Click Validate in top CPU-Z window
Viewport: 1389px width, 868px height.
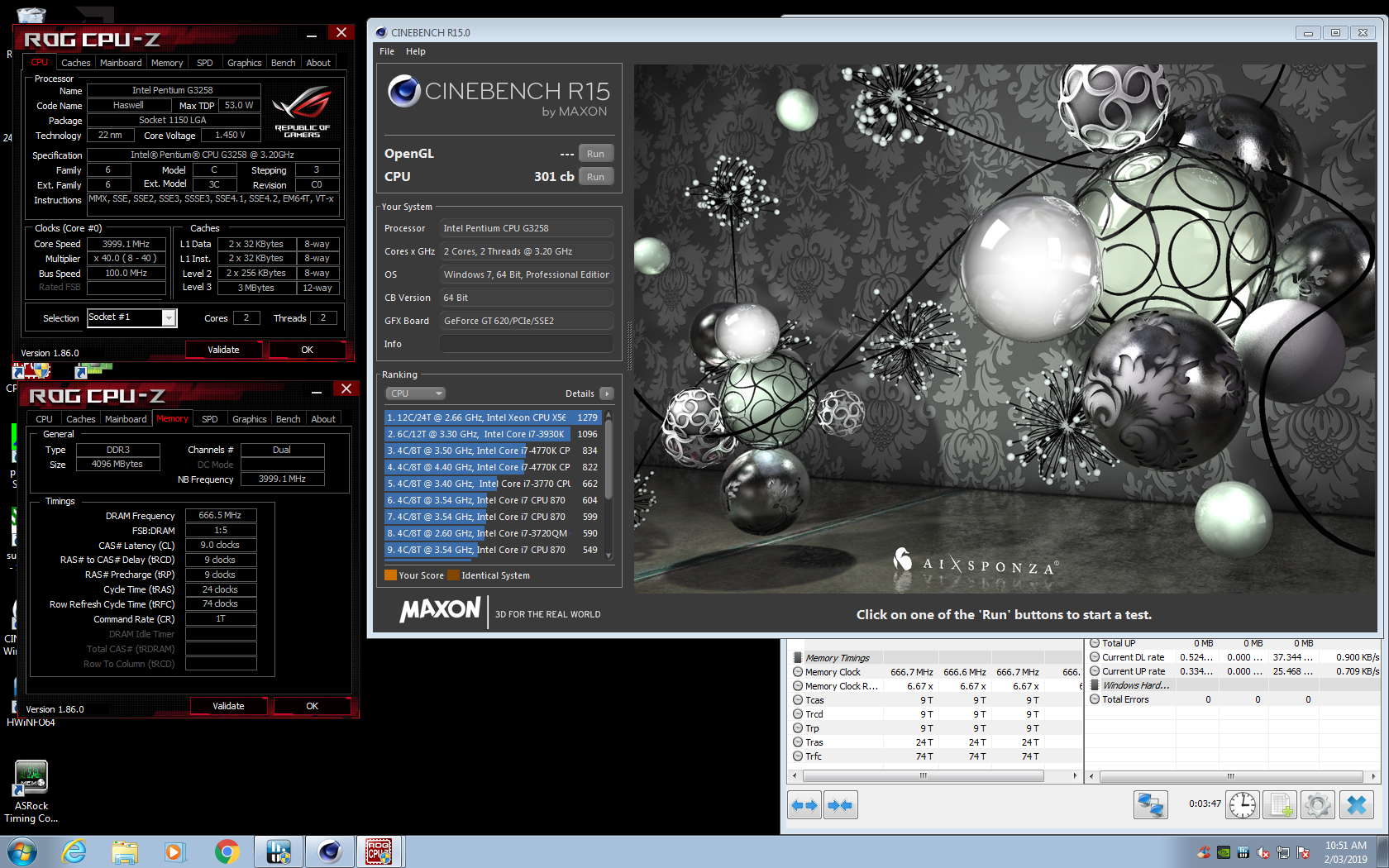pyautogui.click(x=223, y=350)
